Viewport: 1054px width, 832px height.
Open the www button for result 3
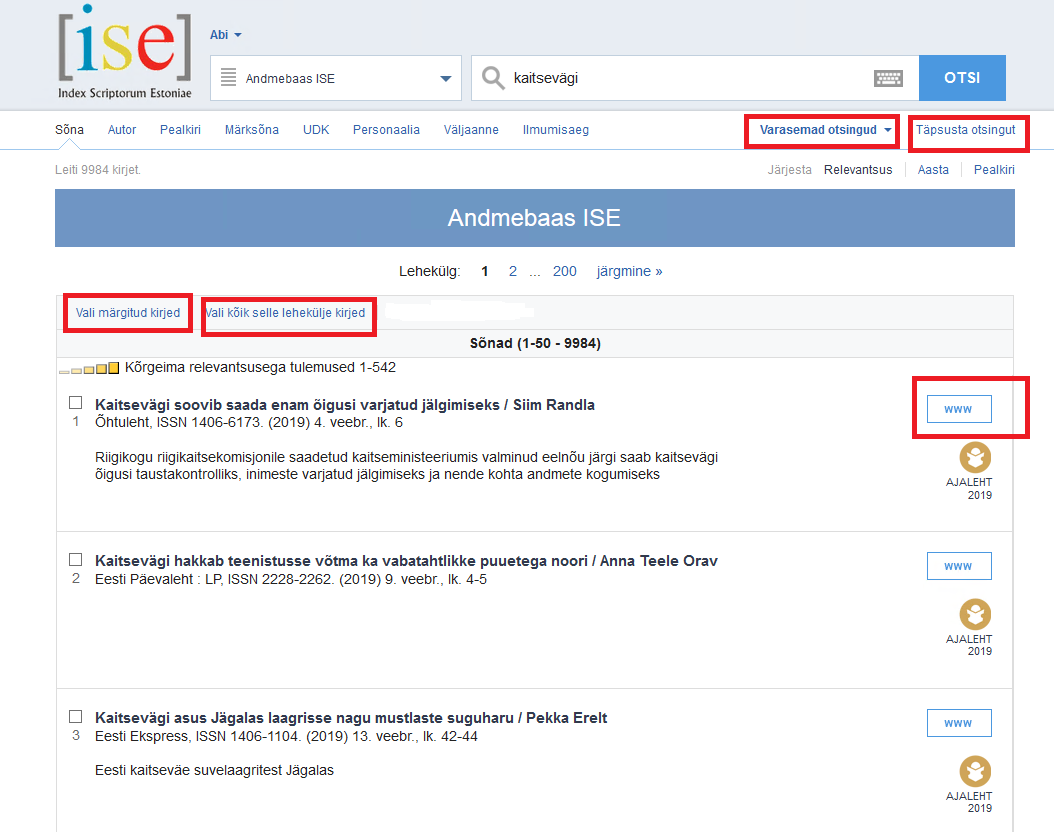point(959,723)
